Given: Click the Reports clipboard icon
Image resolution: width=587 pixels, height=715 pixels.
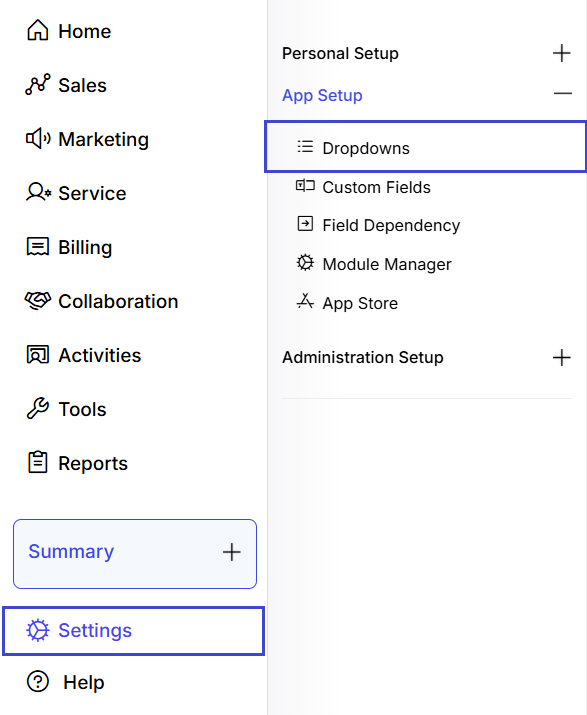Looking at the screenshot, I should 38,462.
